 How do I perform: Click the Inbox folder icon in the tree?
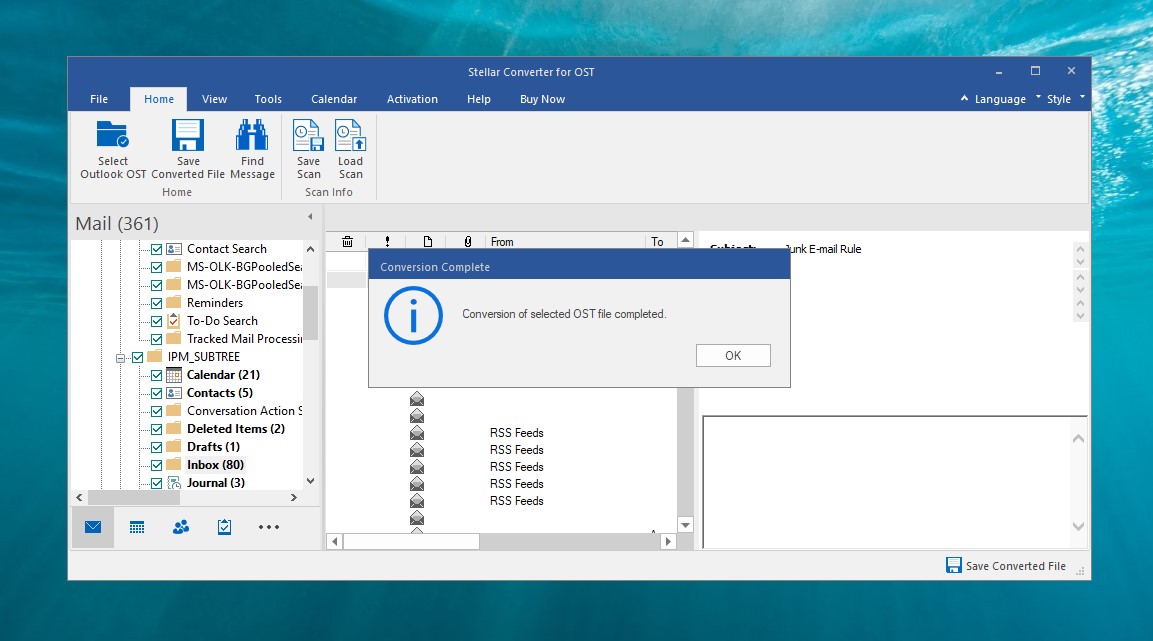click(174, 465)
